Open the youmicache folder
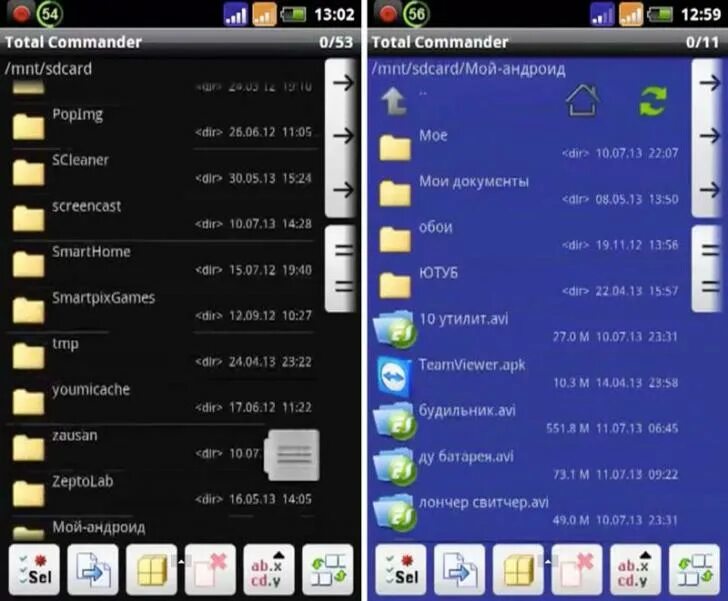728x601 pixels. (162, 401)
